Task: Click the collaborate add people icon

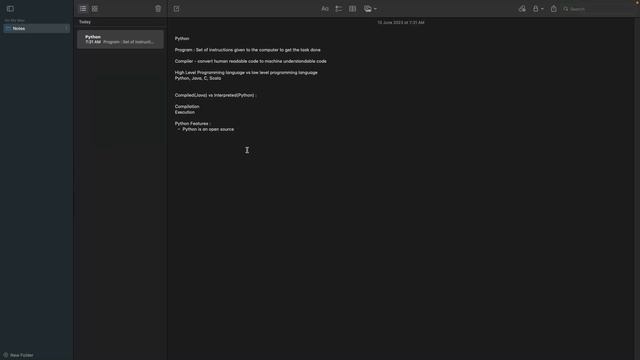Action: tap(522, 9)
